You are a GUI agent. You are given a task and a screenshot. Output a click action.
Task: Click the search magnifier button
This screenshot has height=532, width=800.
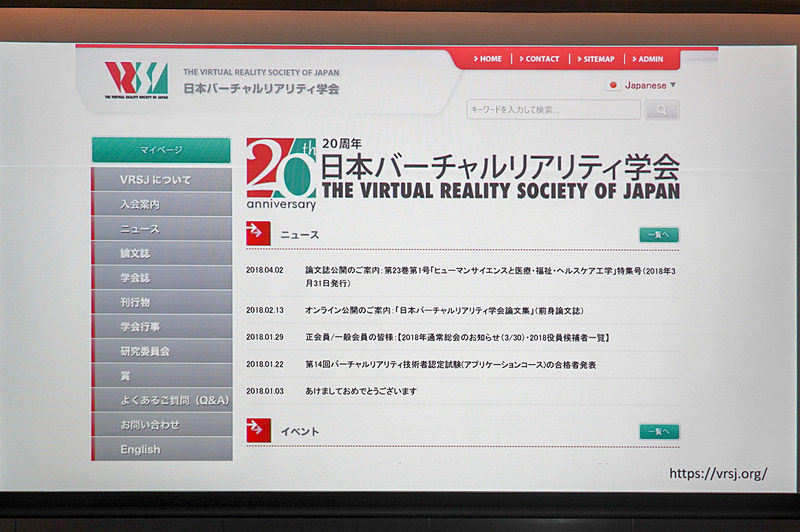click(x=662, y=110)
